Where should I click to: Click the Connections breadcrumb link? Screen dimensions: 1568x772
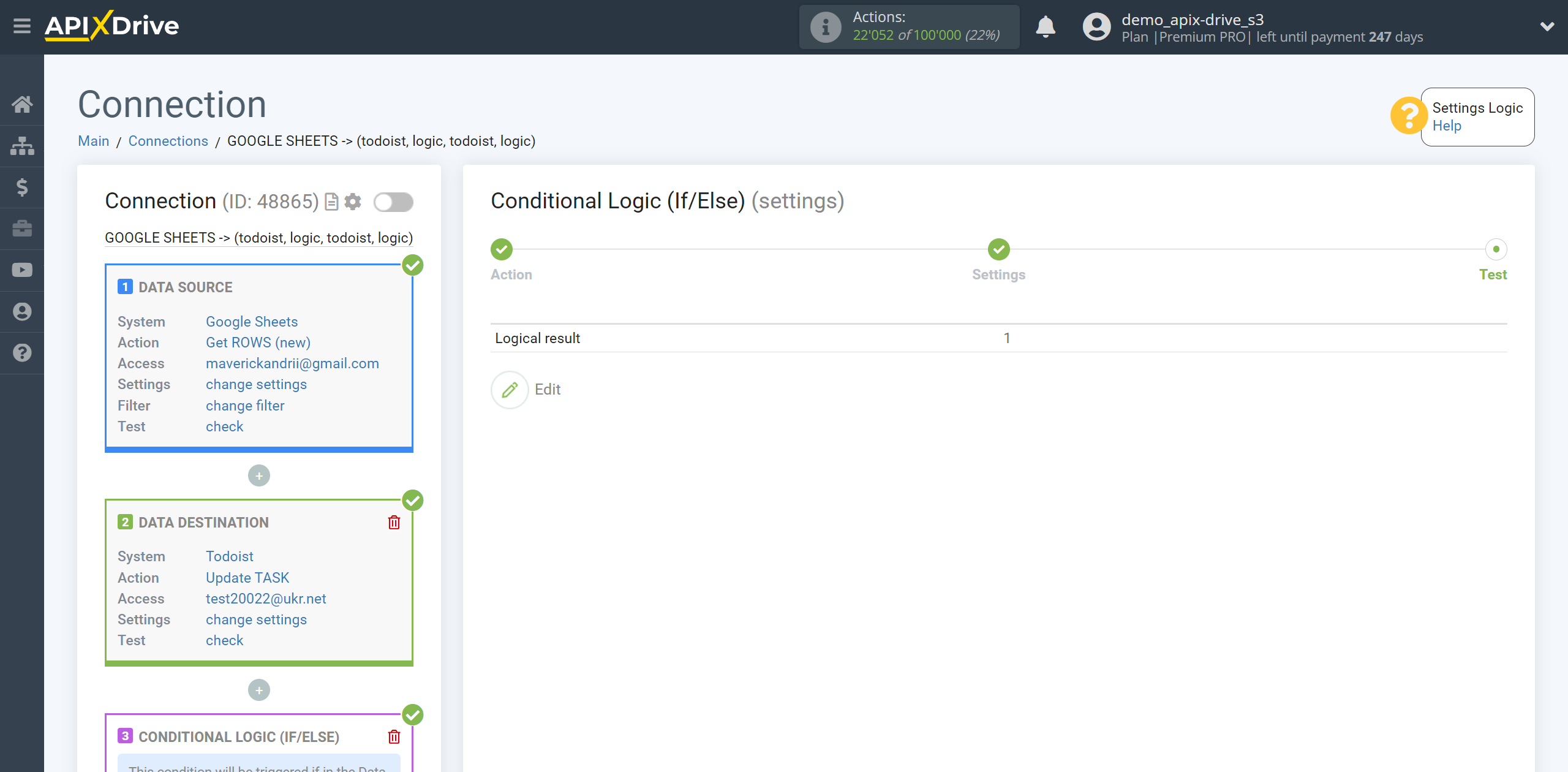click(168, 141)
